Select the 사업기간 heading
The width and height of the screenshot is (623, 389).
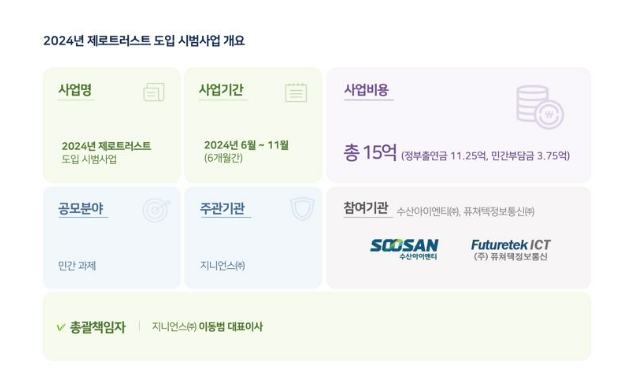pos(221,90)
